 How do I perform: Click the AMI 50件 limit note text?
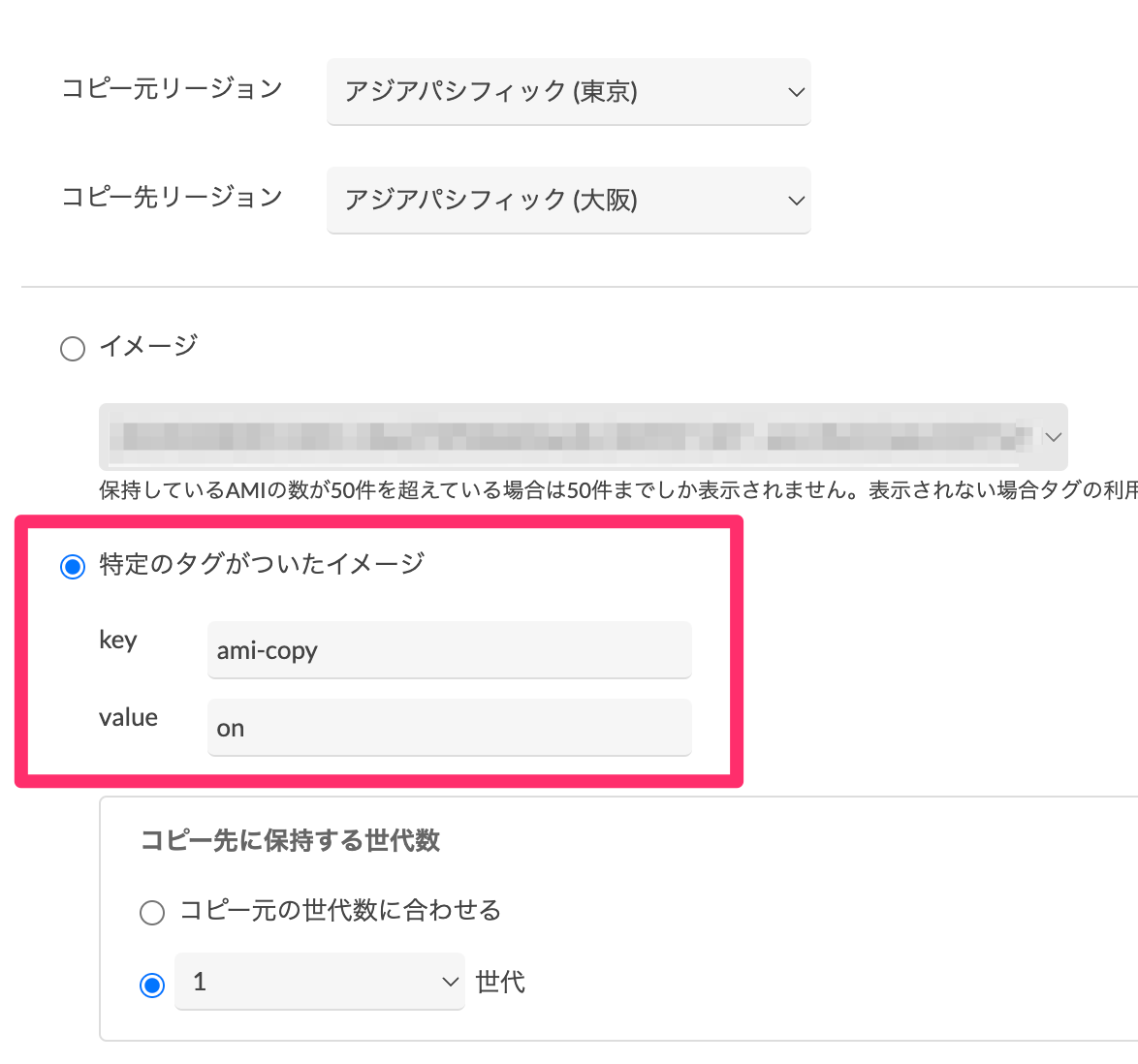pos(618,490)
